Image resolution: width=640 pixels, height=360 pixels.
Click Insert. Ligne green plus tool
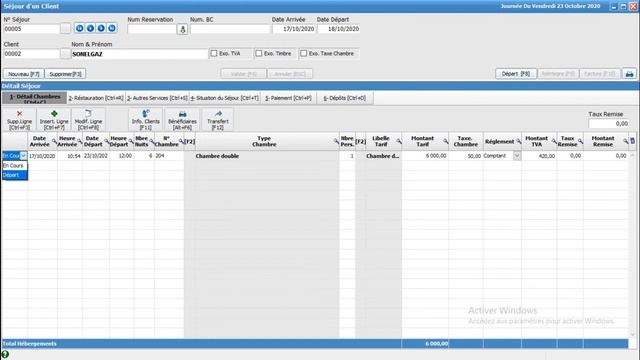click(x=54, y=120)
